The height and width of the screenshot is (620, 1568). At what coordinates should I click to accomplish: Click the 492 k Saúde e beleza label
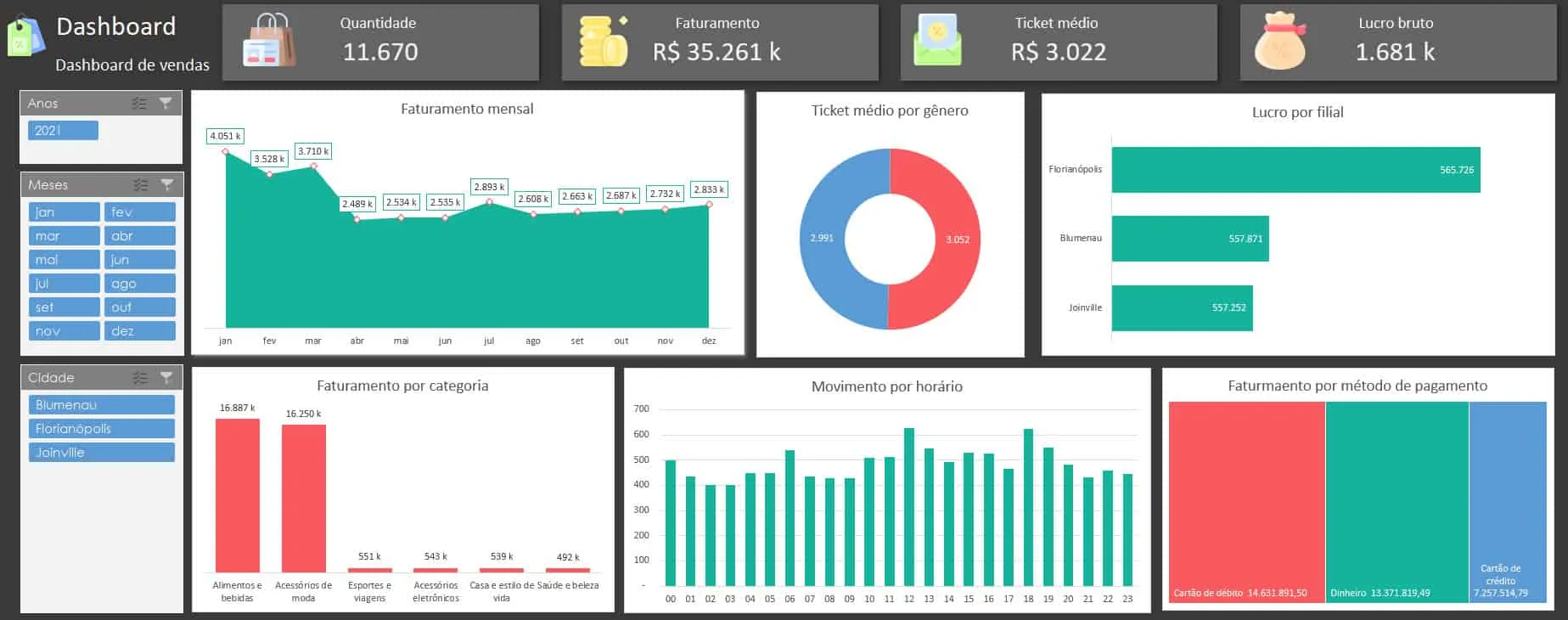[568, 557]
